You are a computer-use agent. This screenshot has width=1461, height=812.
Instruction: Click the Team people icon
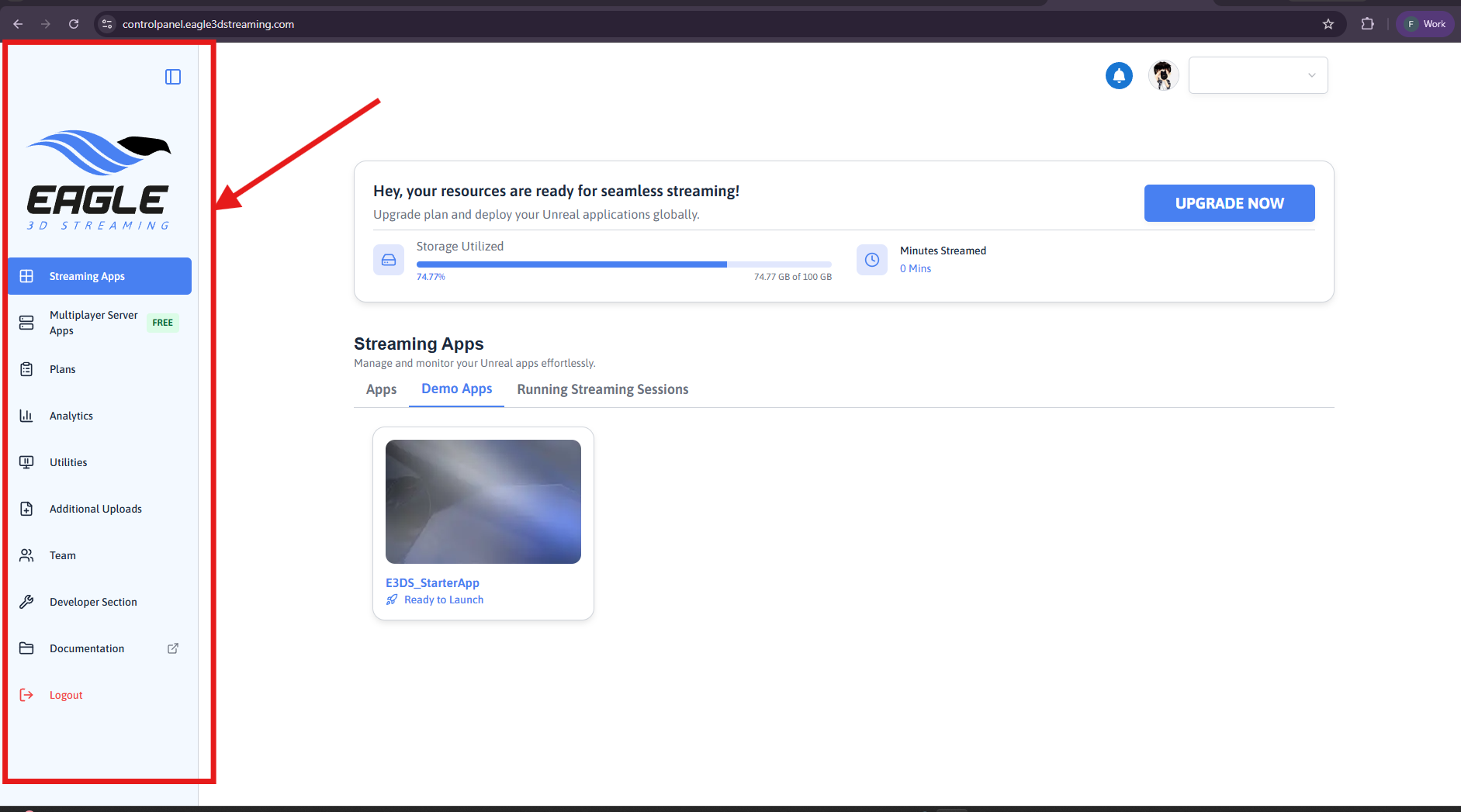(26, 555)
